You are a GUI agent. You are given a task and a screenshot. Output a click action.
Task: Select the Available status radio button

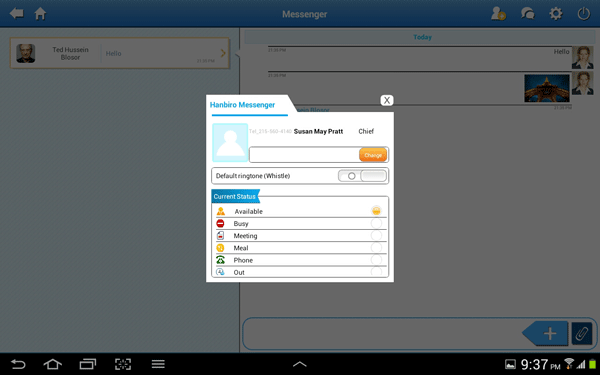[x=376, y=211]
